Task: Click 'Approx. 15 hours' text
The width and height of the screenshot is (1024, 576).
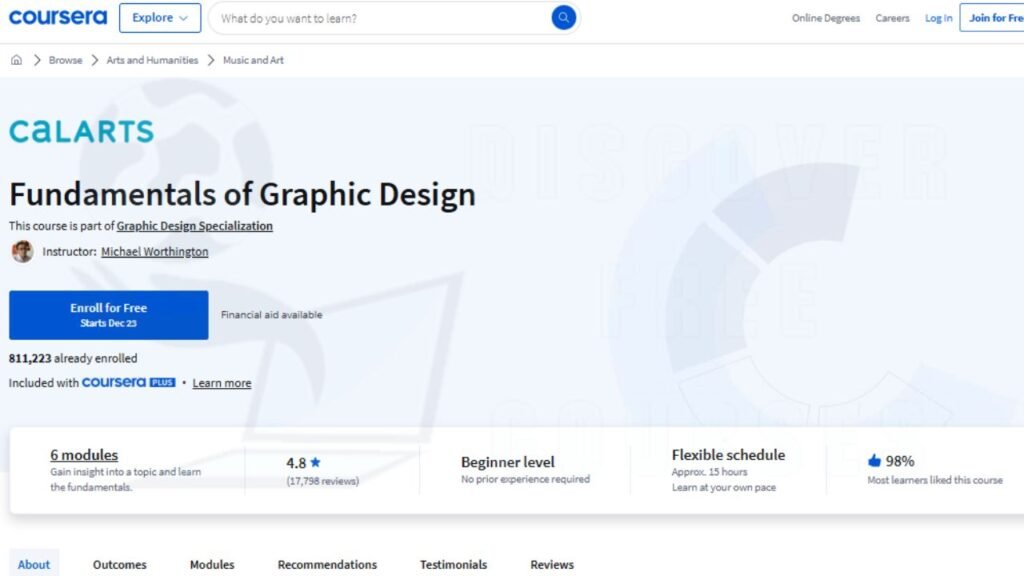Action: click(x=709, y=472)
